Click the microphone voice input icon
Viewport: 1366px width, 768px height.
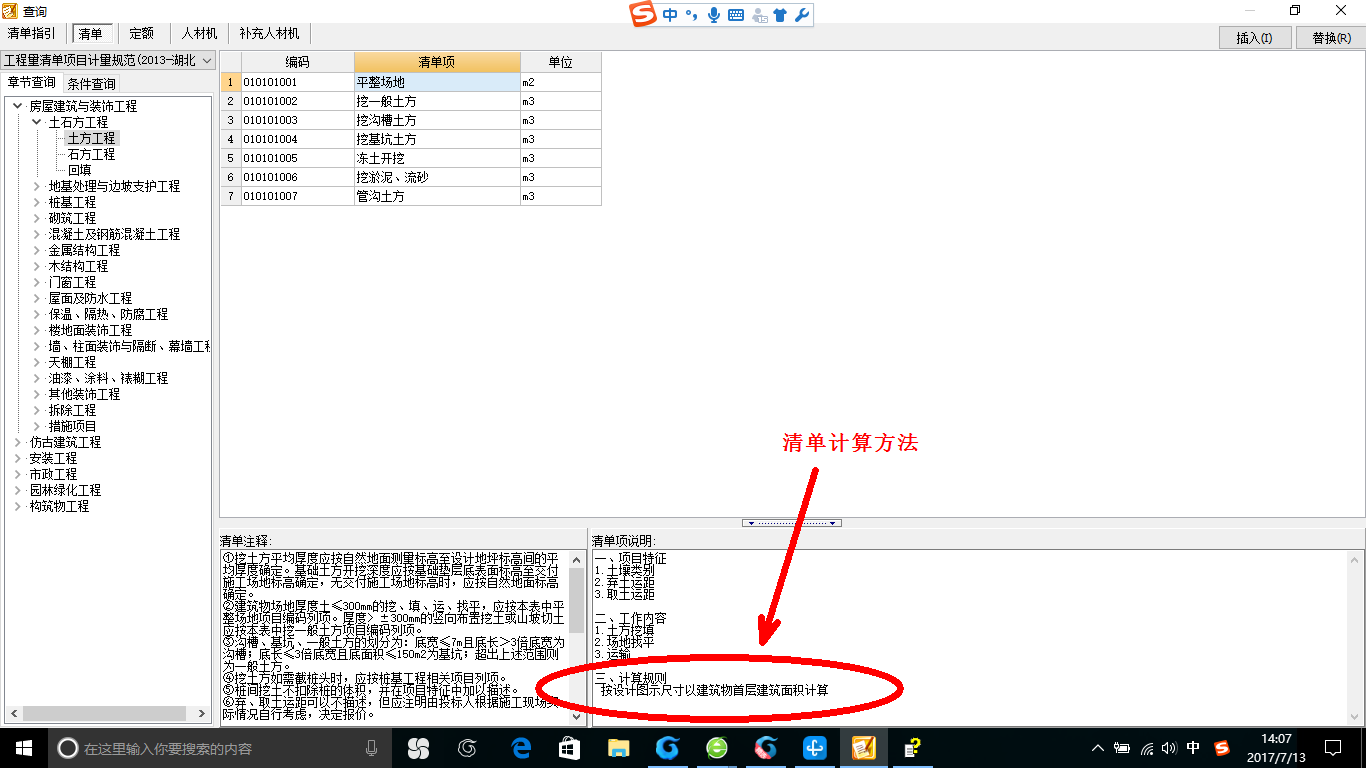[714, 15]
